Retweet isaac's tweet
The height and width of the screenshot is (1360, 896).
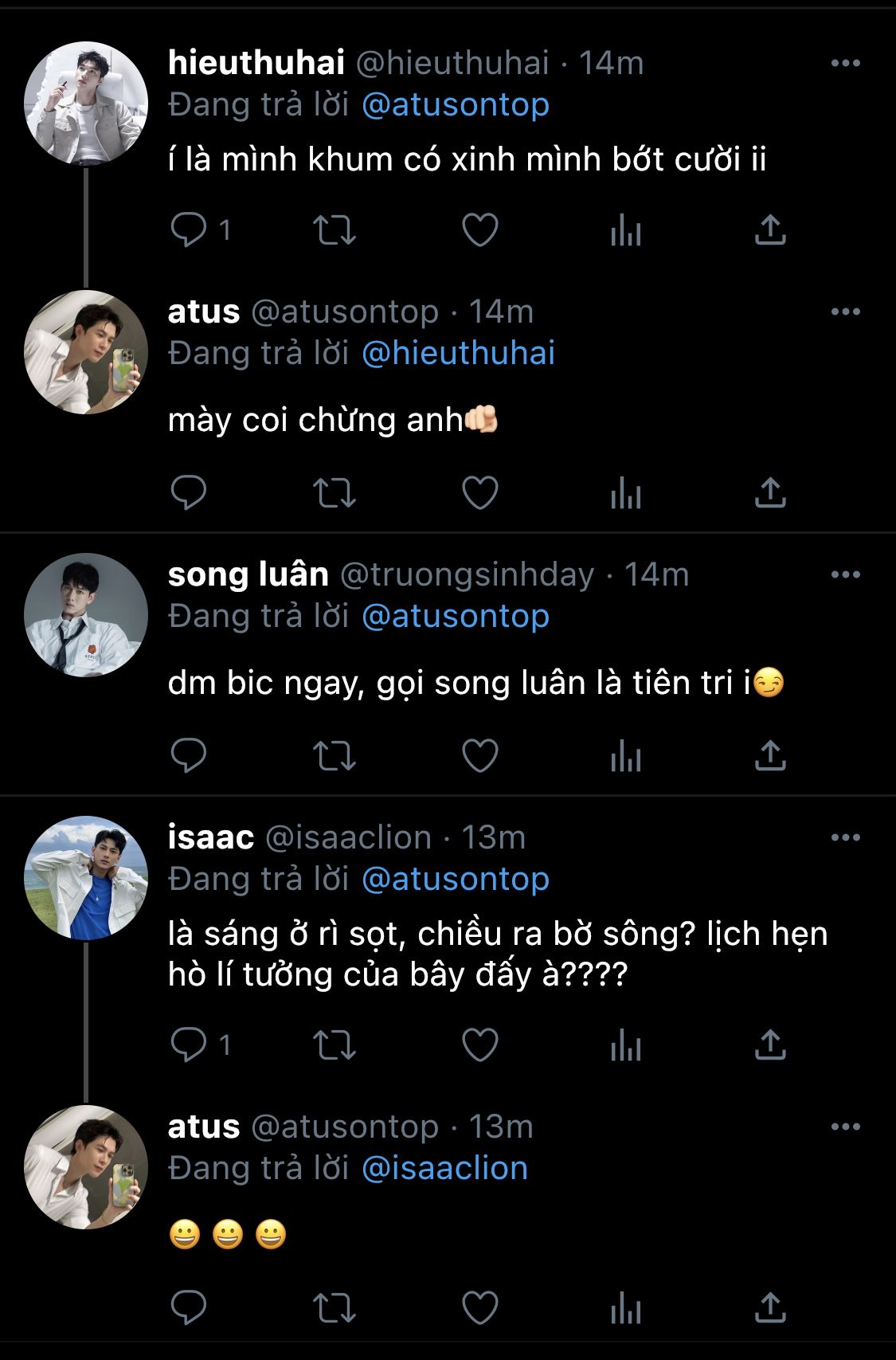[334, 1045]
